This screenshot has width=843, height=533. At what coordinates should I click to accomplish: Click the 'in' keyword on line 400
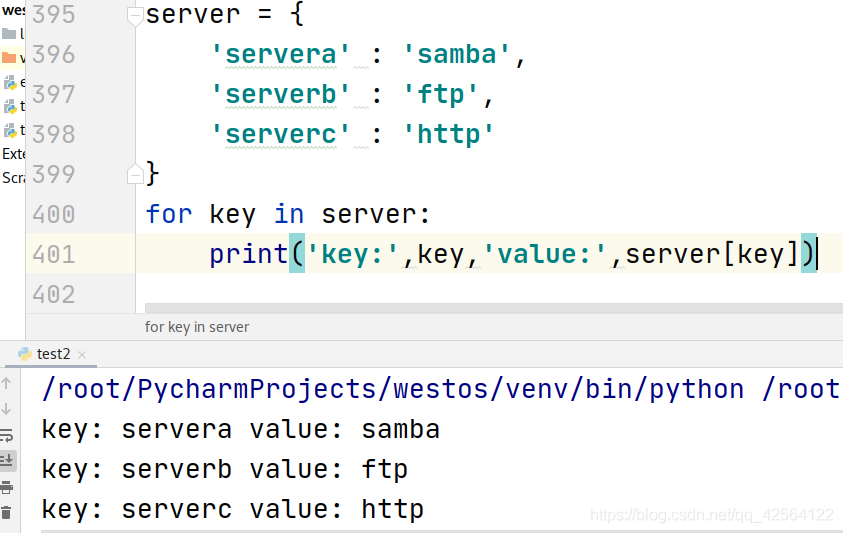(289, 215)
